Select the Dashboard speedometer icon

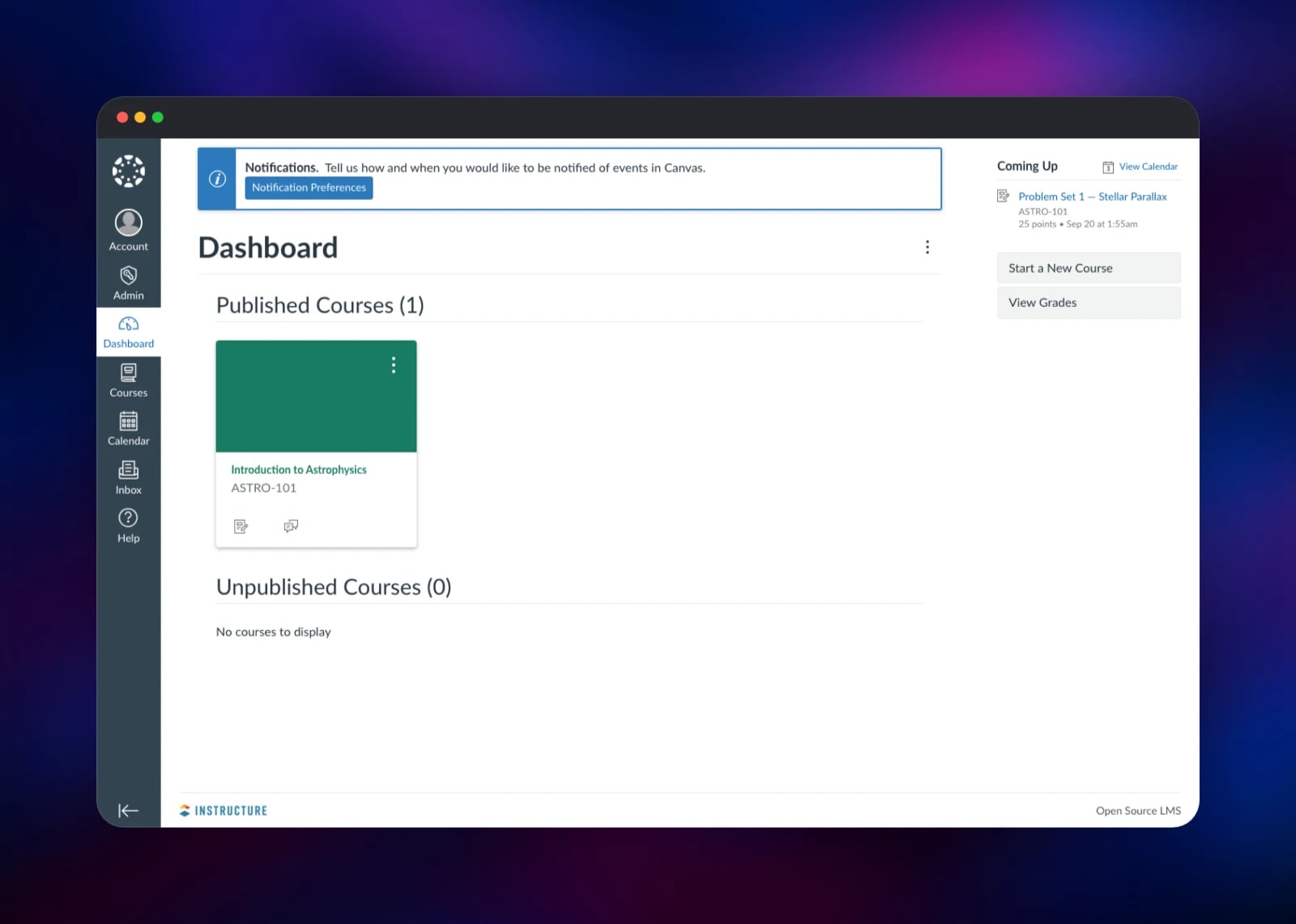coord(129,324)
